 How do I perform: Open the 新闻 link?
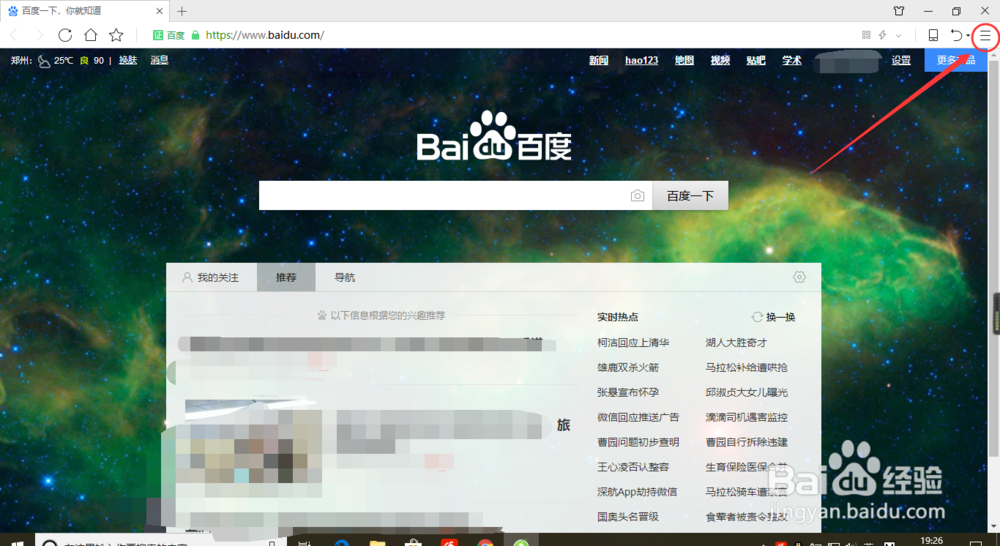pyautogui.click(x=598, y=60)
